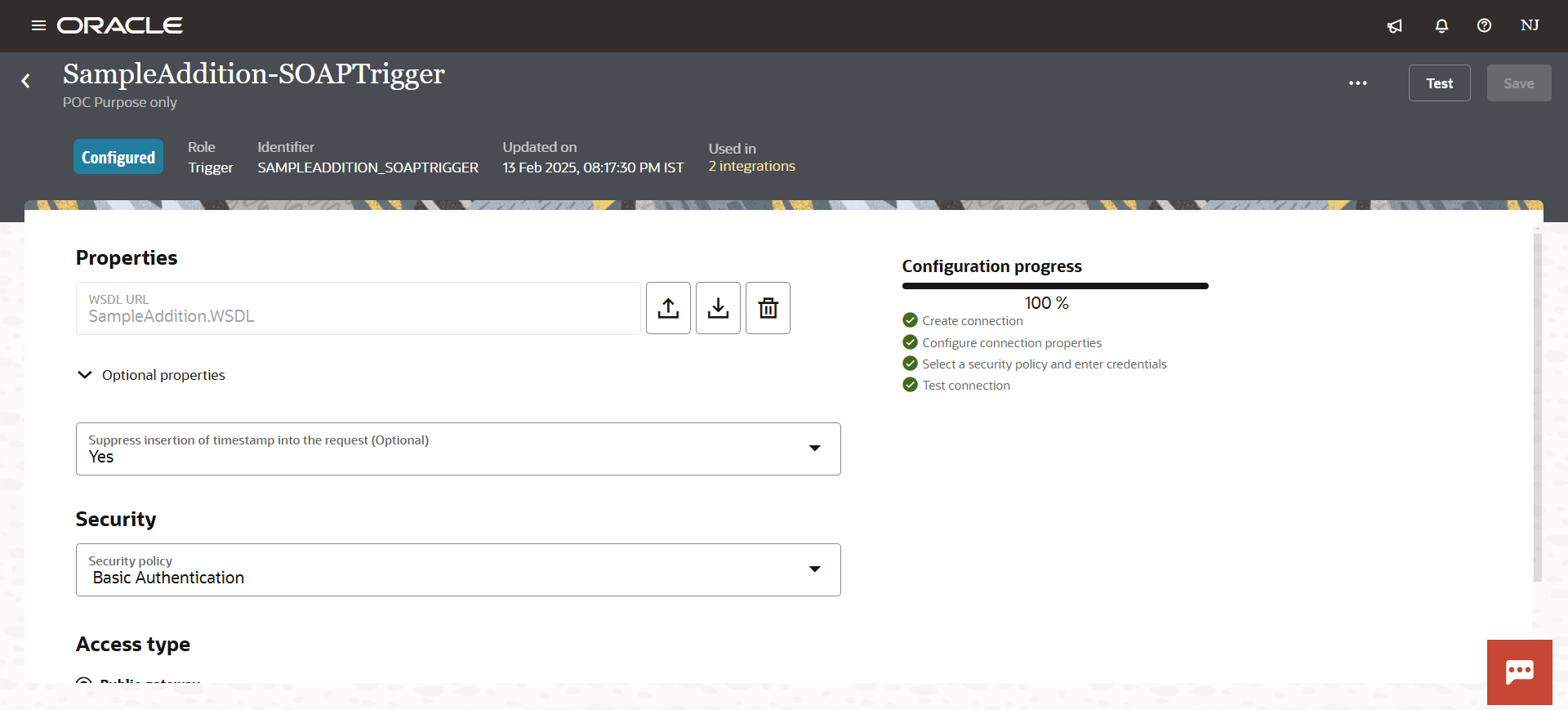
Task: Click the 'Test connection' progress step text
Action: pyautogui.click(x=966, y=386)
